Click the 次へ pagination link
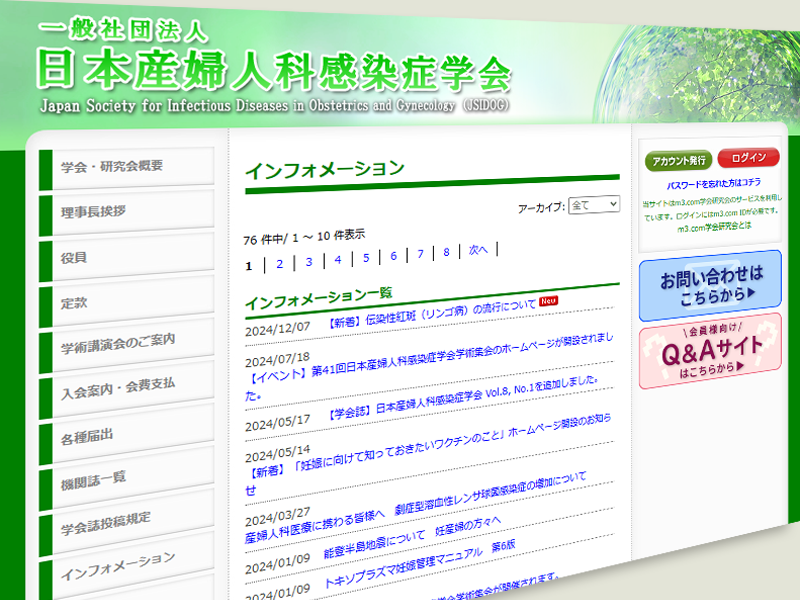The height and width of the screenshot is (600, 800). [479, 250]
